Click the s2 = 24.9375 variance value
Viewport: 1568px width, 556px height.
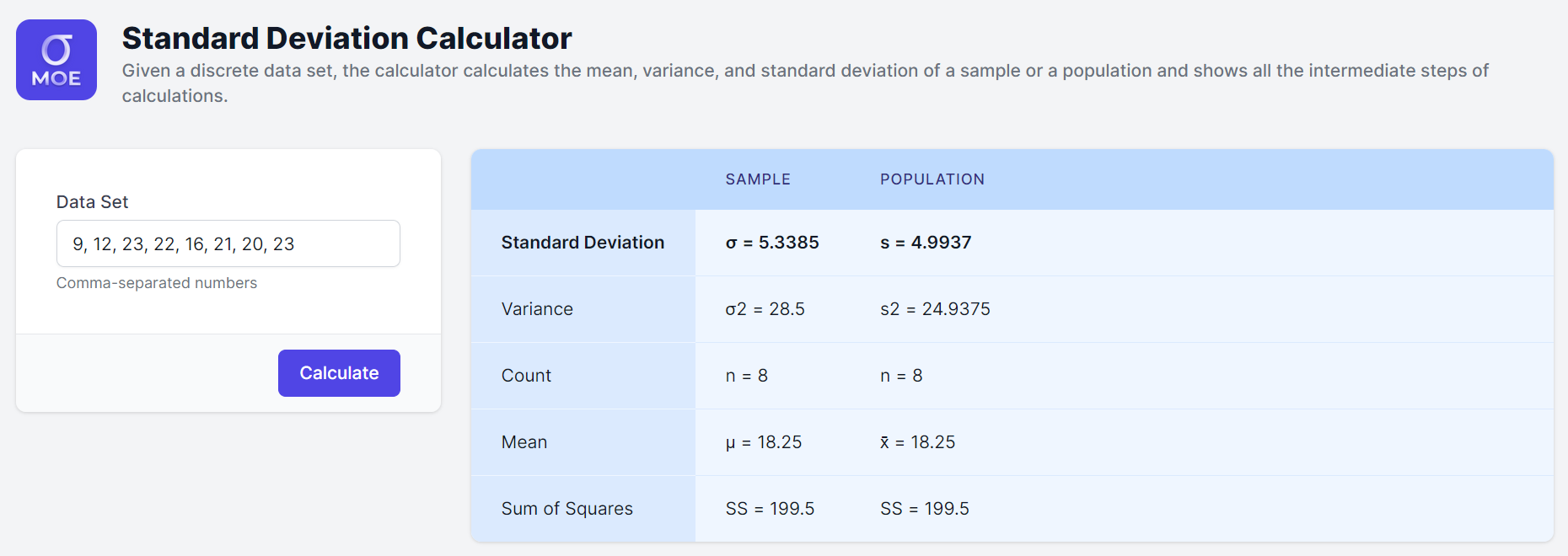[x=935, y=309]
